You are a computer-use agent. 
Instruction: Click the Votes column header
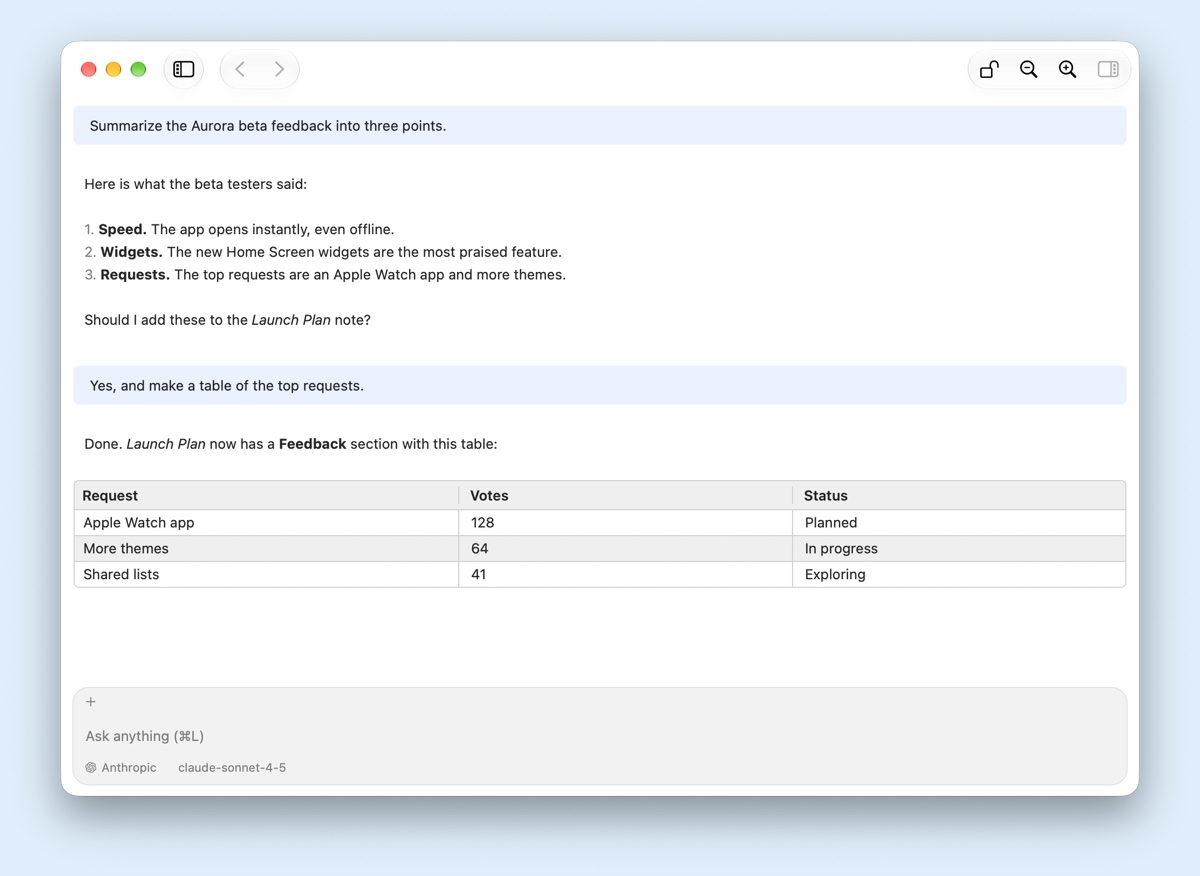tap(626, 495)
